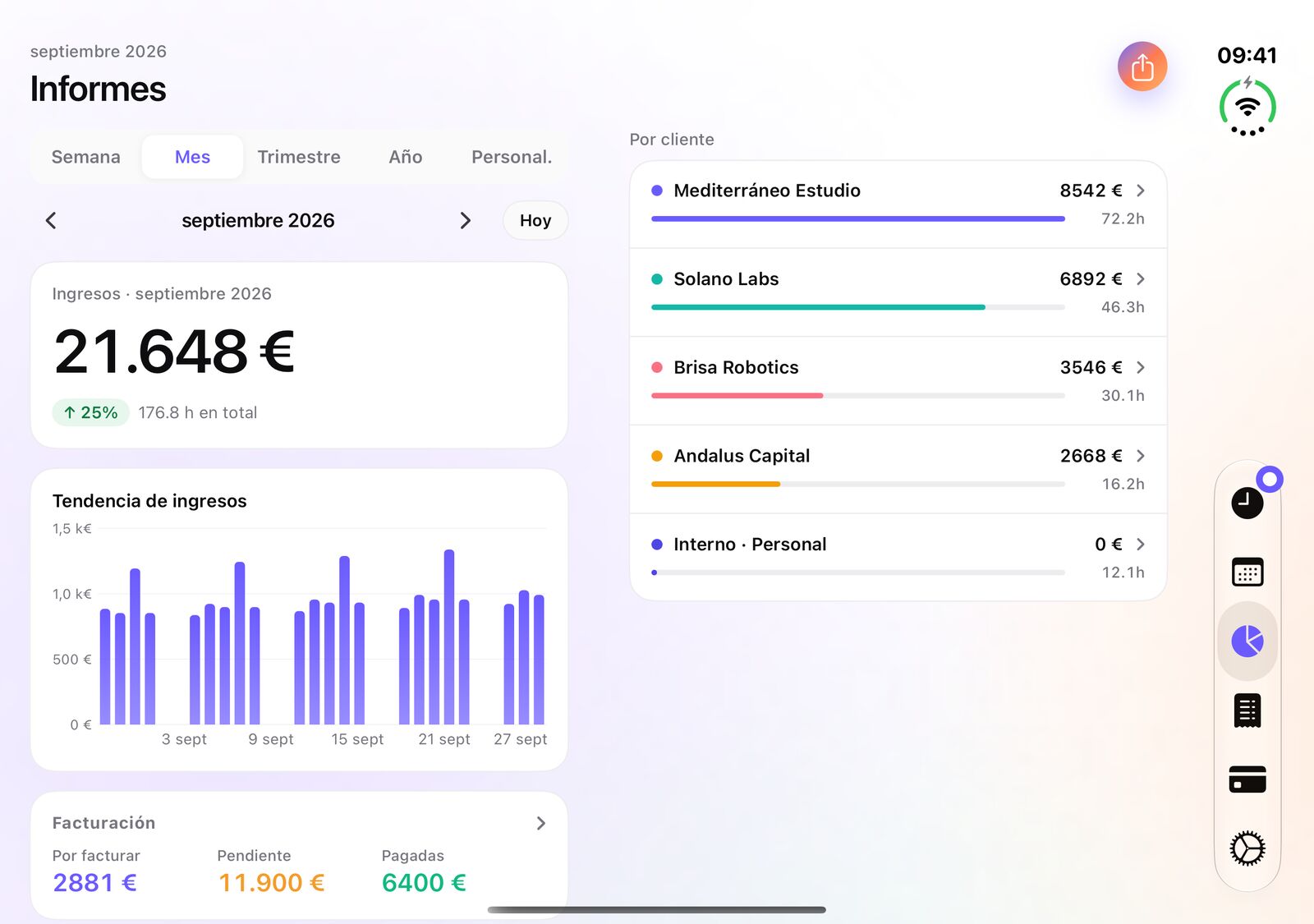Choose the Personal. custom range tab
Image resolution: width=1314 pixels, height=924 pixels.
tap(512, 157)
